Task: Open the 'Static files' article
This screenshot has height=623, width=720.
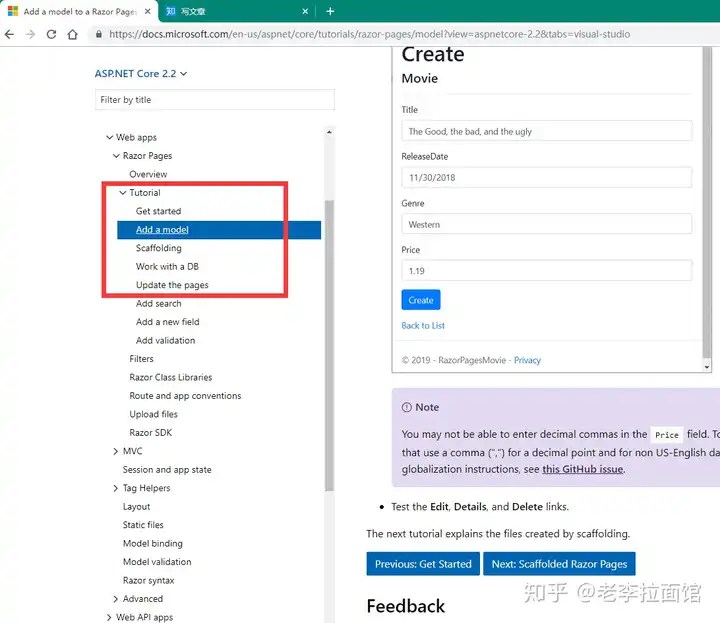Action: pos(143,525)
